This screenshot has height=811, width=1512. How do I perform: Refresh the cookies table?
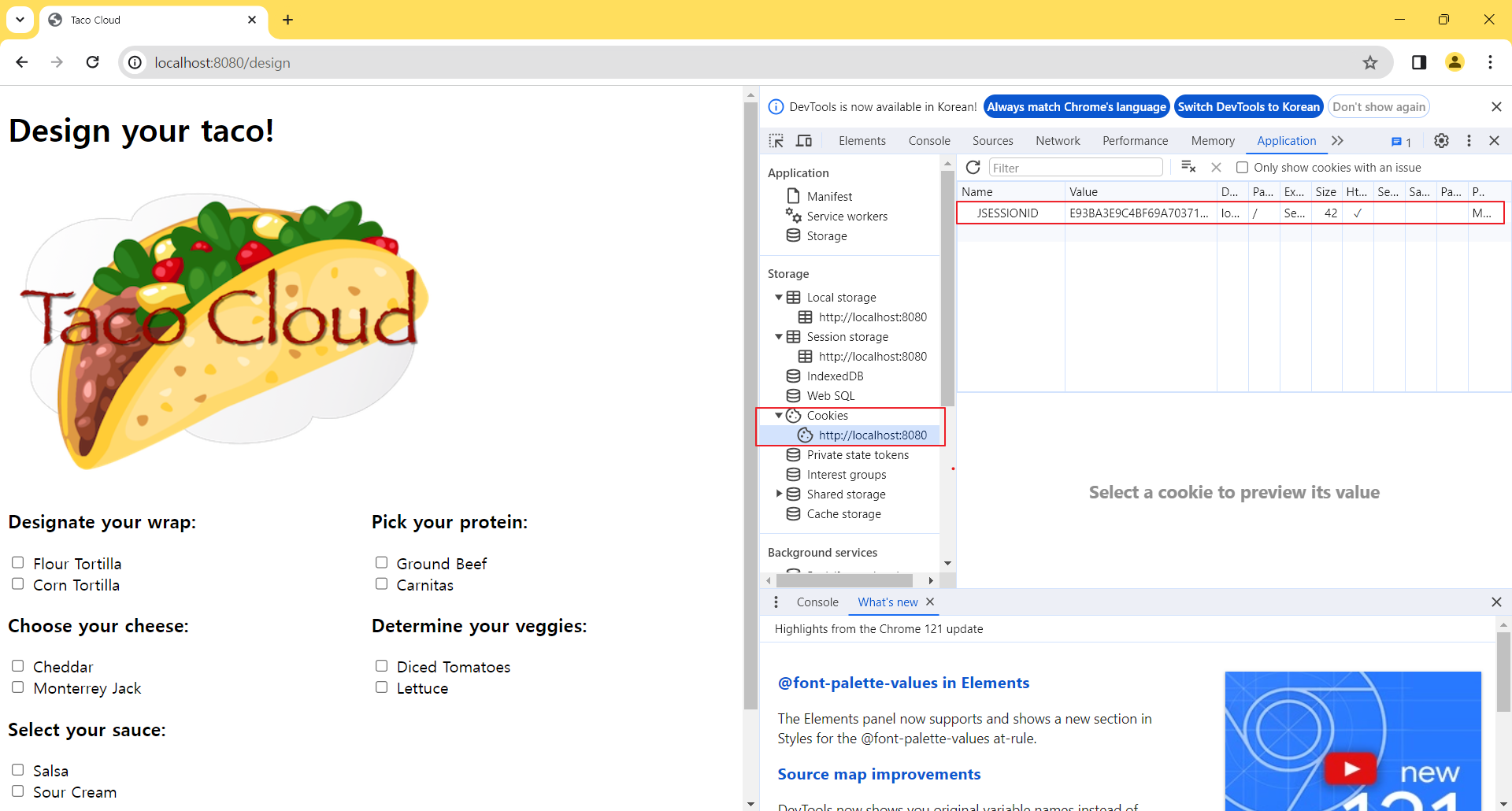[973, 167]
